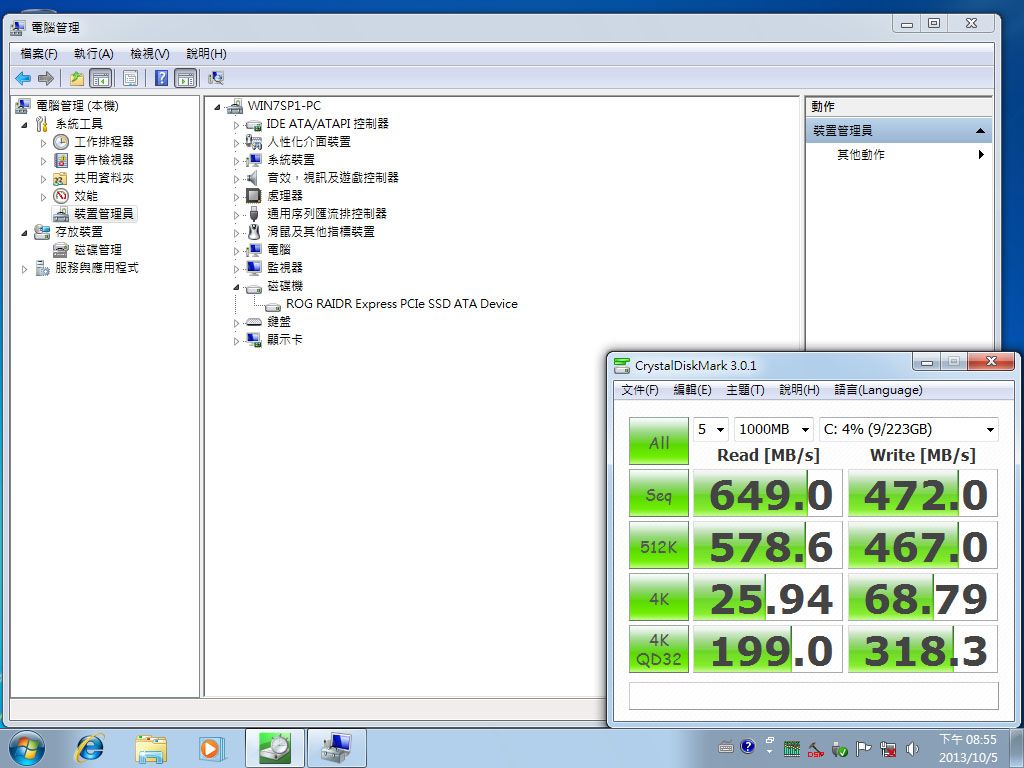Click the Forward arrow in Computer Management toolbar
The height and width of the screenshot is (768, 1024).
46,79
